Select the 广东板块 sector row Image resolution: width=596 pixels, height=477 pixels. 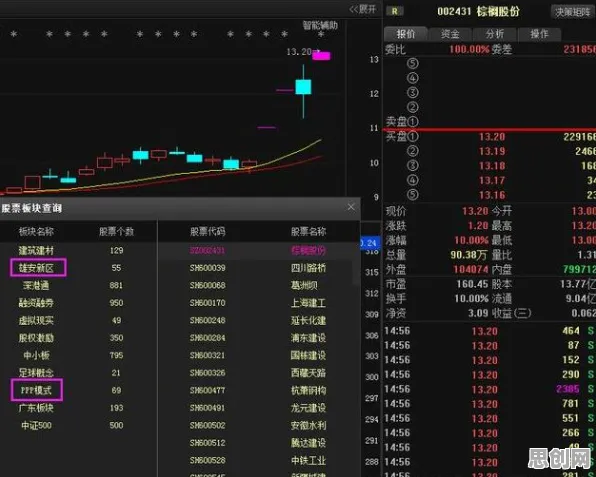coord(78,408)
